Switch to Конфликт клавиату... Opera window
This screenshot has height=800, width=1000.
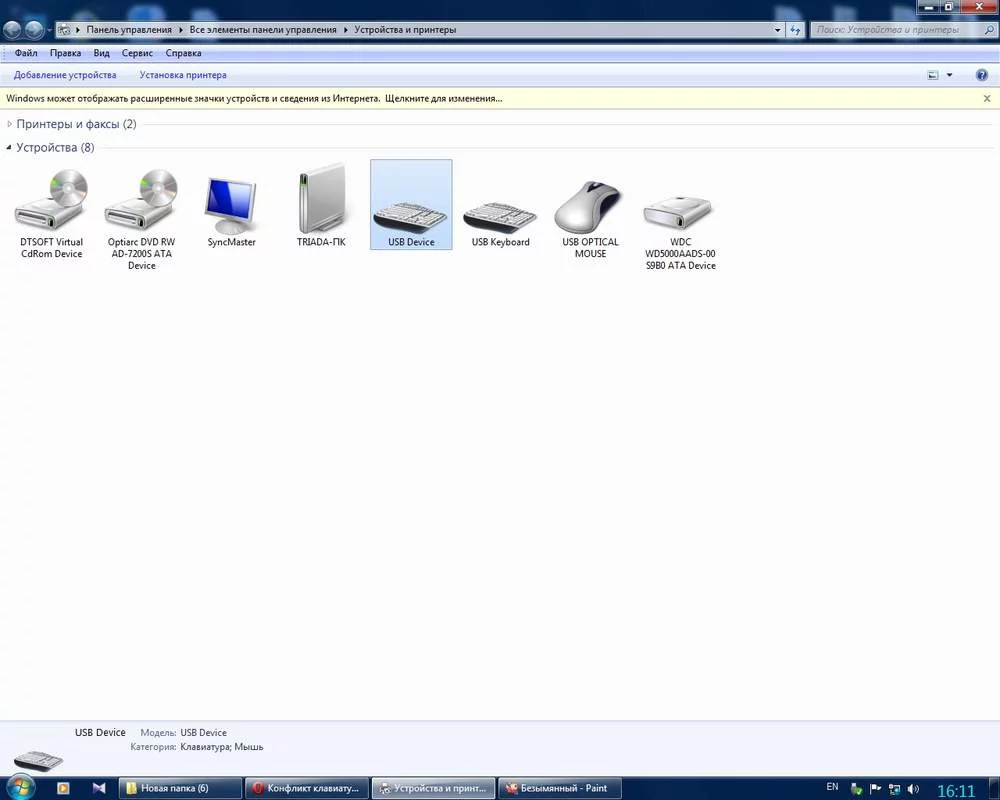tap(307, 789)
